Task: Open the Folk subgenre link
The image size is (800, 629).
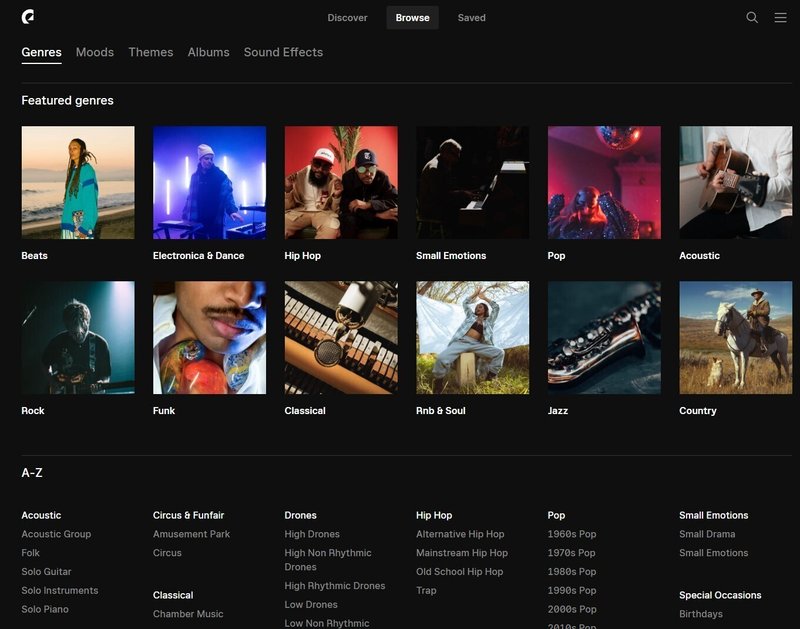Action: pyautogui.click(x=31, y=553)
